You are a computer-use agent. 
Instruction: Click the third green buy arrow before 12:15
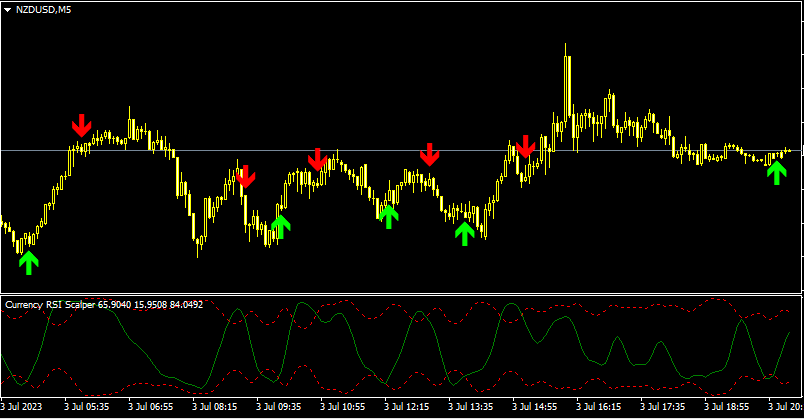coord(389,214)
